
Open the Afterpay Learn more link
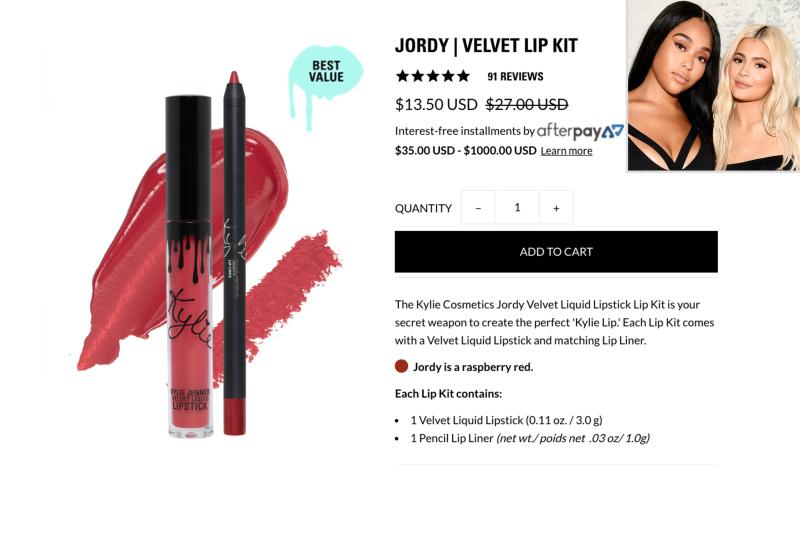tap(566, 151)
